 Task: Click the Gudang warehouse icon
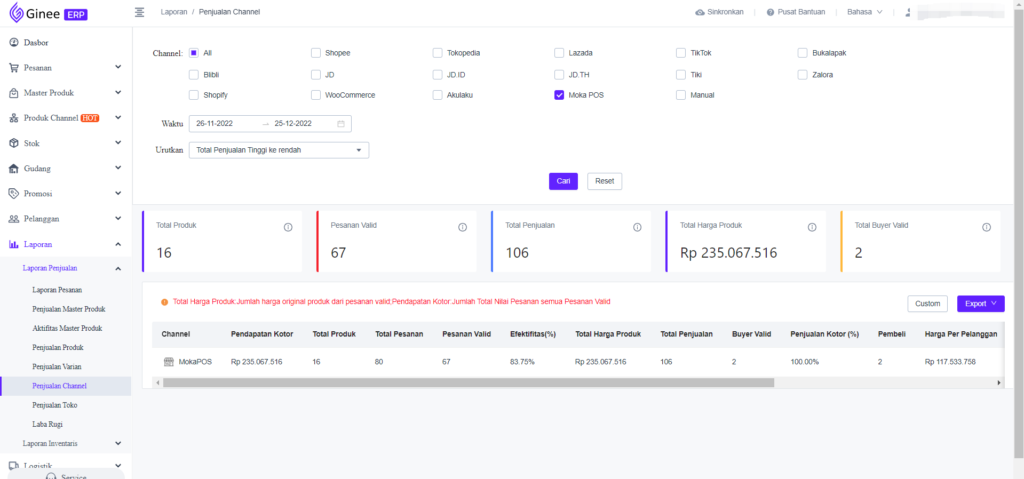coord(14,169)
